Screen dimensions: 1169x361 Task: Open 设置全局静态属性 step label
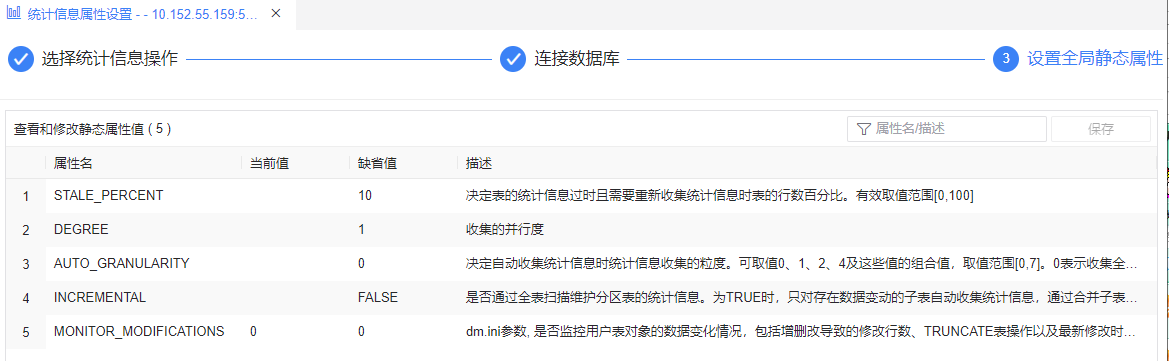tap(1094, 59)
